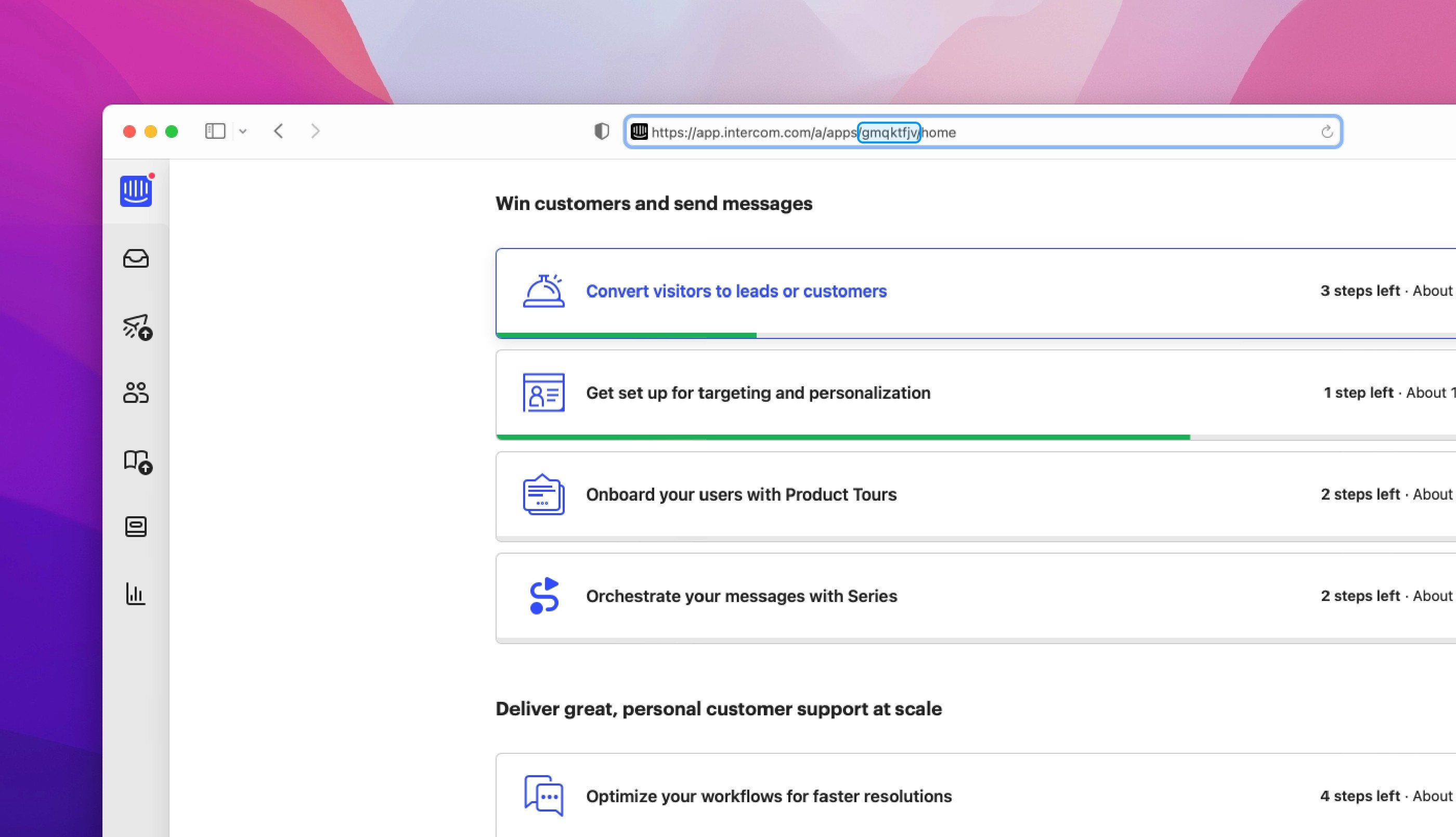The image size is (1456, 837).
Task: Click the '4 steps left' text
Action: click(1360, 796)
